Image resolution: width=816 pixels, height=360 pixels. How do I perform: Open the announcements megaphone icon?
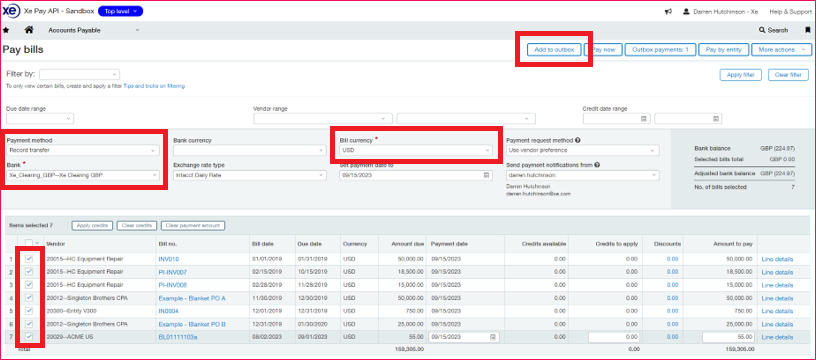tap(668, 11)
